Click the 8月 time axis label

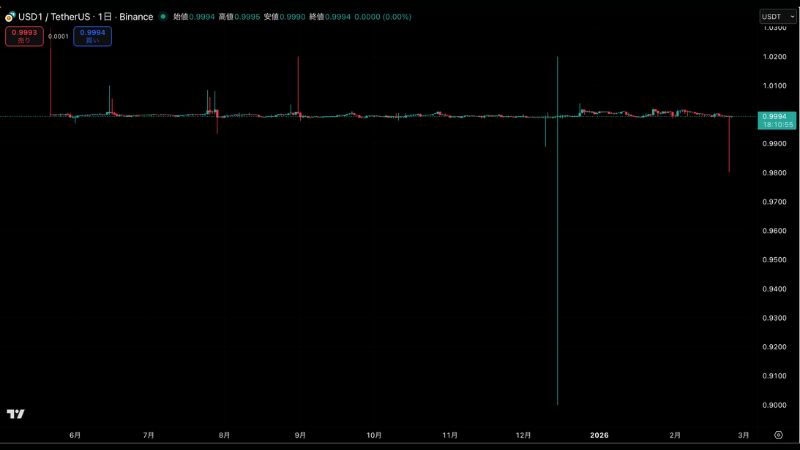224,435
